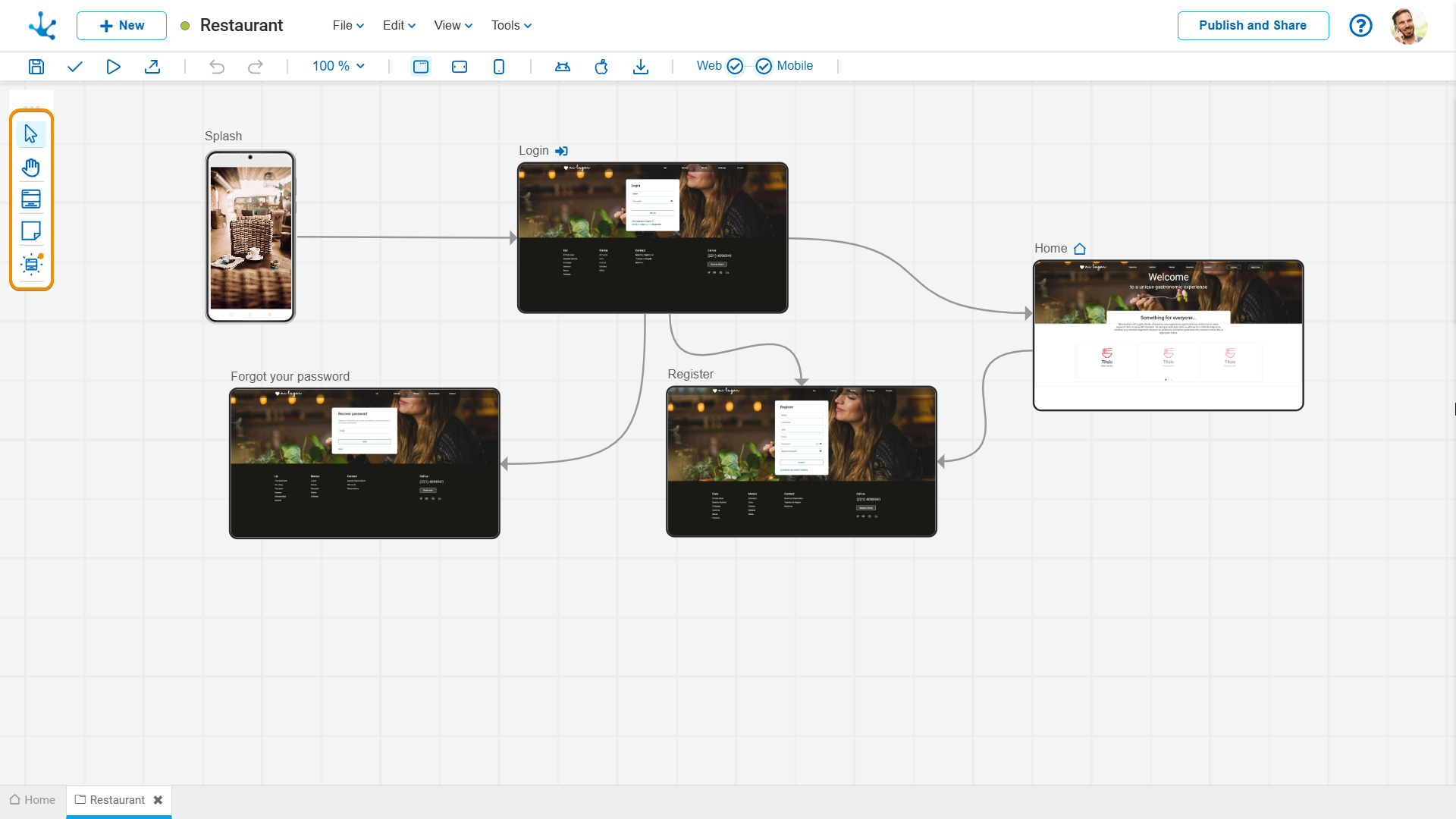This screenshot has height=819, width=1456.
Task: Open the View menu
Action: 453,25
